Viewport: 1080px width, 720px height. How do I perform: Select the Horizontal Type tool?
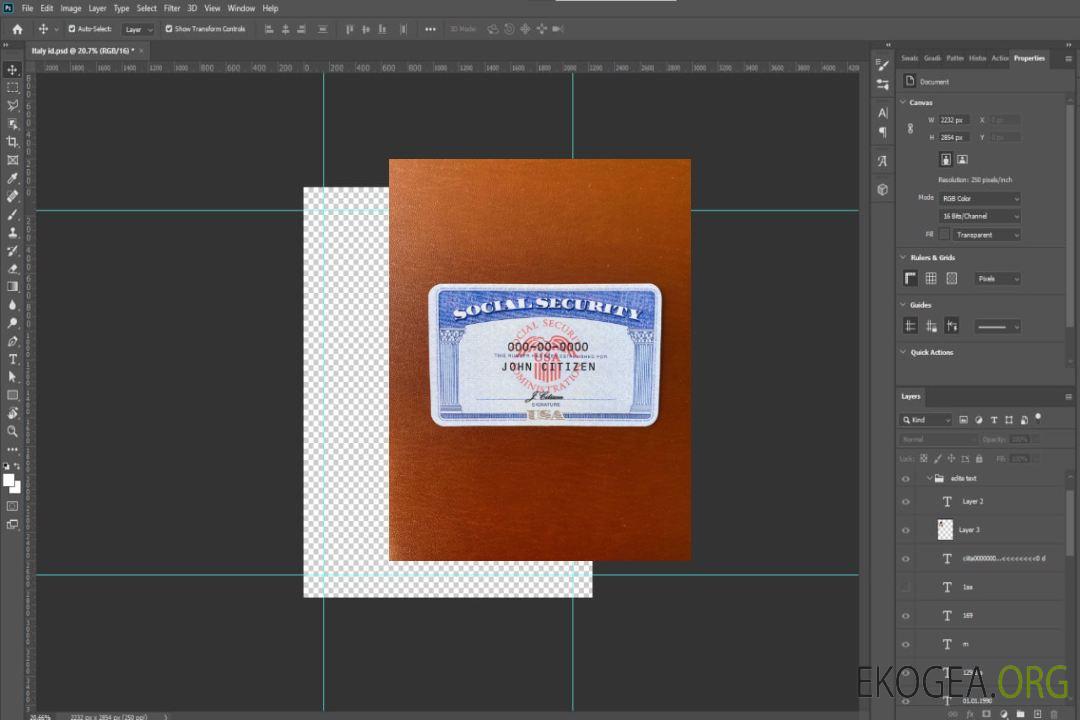point(12,359)
